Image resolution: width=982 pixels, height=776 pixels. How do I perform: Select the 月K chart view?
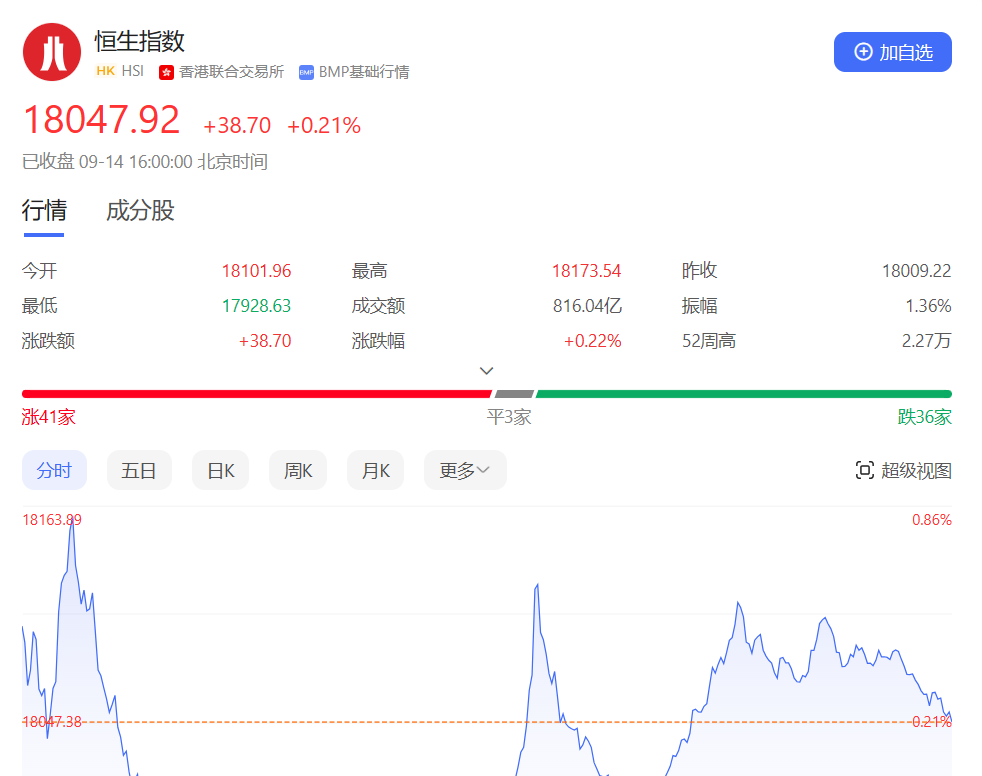tap(376, 470)
